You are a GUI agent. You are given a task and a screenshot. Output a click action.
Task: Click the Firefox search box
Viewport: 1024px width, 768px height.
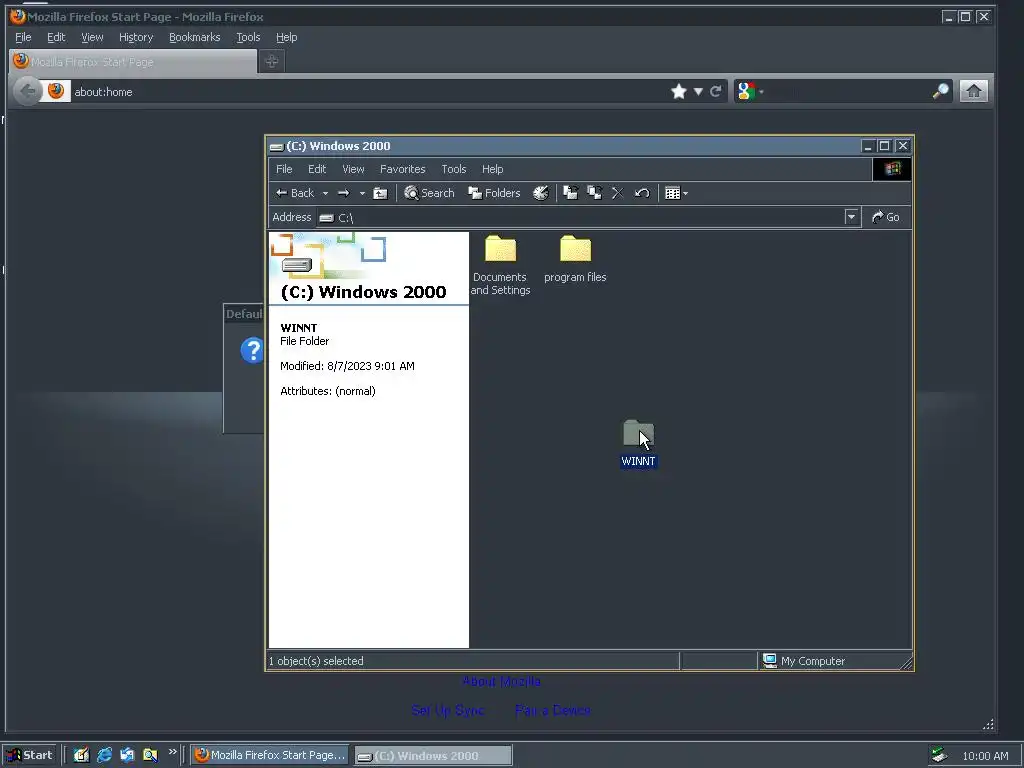click(x=848, y=91)
